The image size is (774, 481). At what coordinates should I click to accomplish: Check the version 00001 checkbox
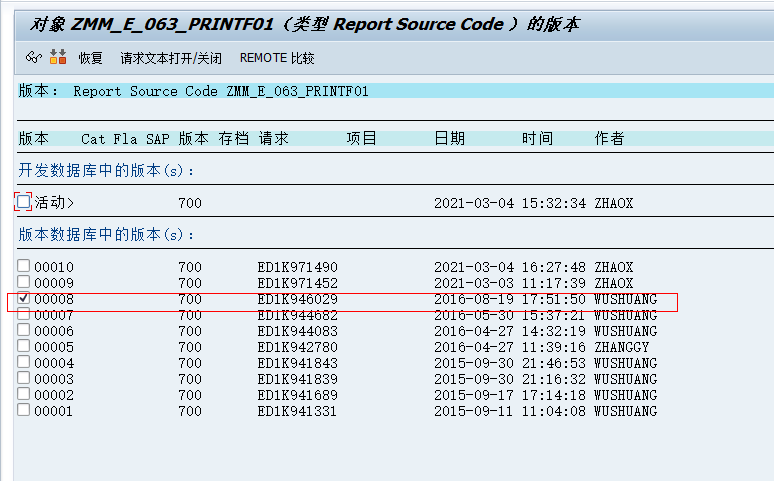23,410
